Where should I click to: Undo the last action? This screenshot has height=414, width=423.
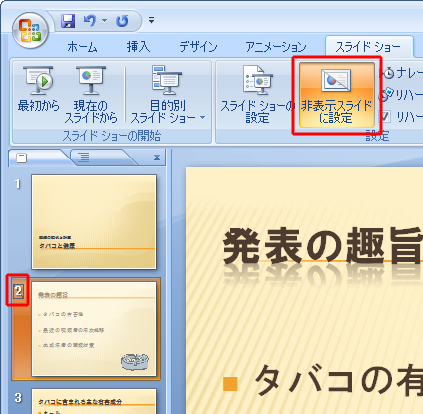[x=90, y=21]
